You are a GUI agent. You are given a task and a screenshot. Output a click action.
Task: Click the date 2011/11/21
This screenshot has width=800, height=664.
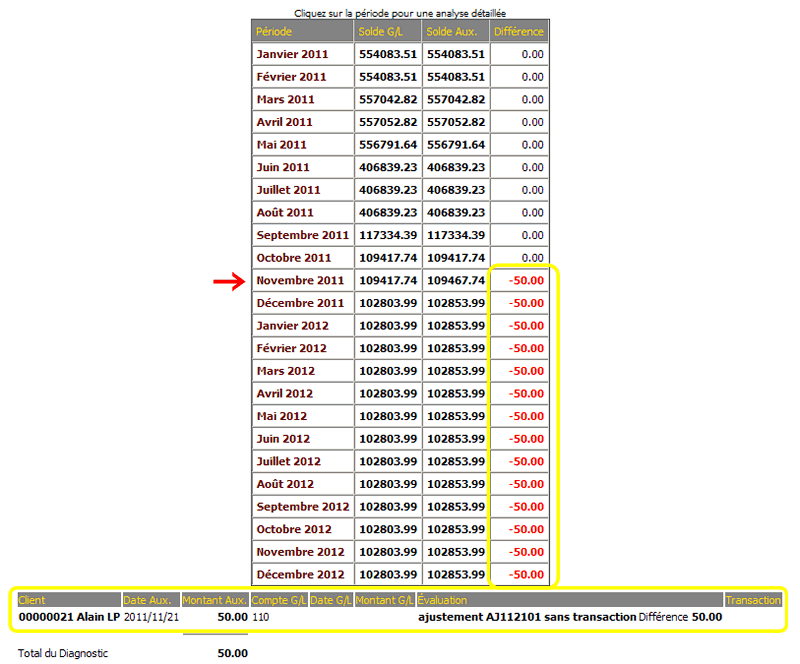click(152, 617)
